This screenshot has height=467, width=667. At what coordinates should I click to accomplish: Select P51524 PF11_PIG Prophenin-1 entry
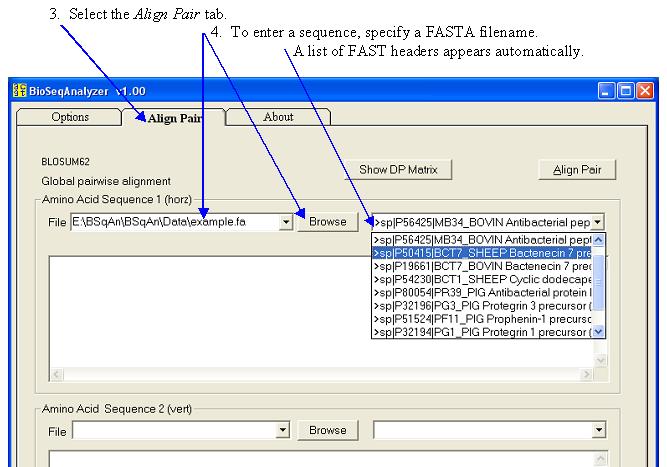pos(482,319)
